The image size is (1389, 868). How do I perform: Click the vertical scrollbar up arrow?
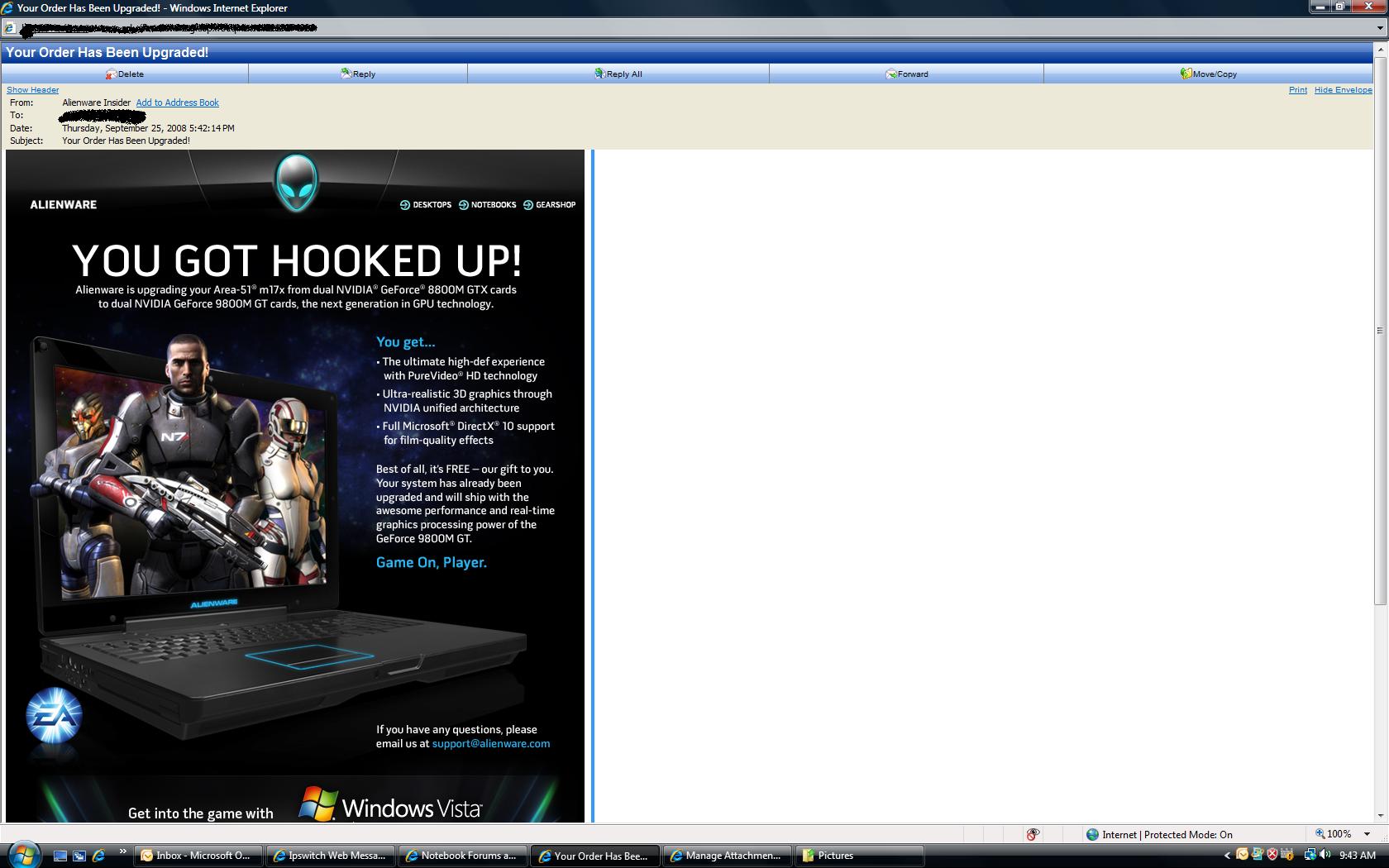coord(1380,49)
